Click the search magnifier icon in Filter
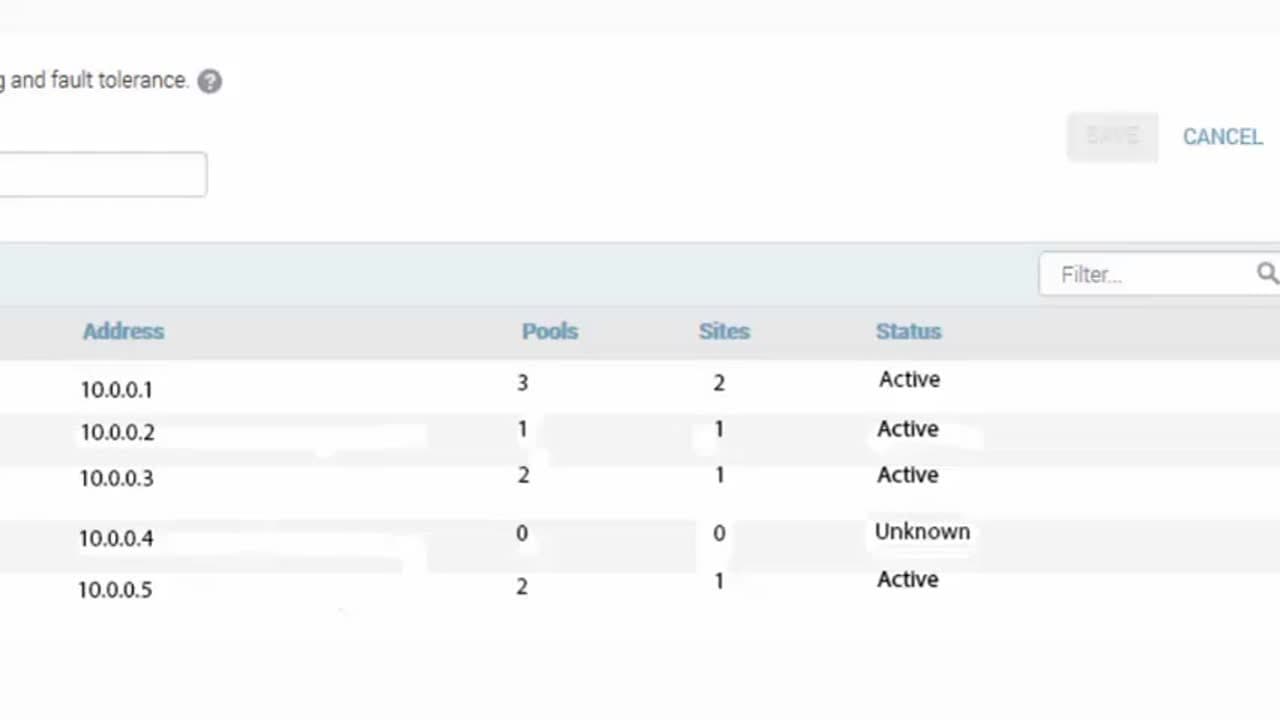The width and height of the screenshot is (1280, 720). 1267,273
